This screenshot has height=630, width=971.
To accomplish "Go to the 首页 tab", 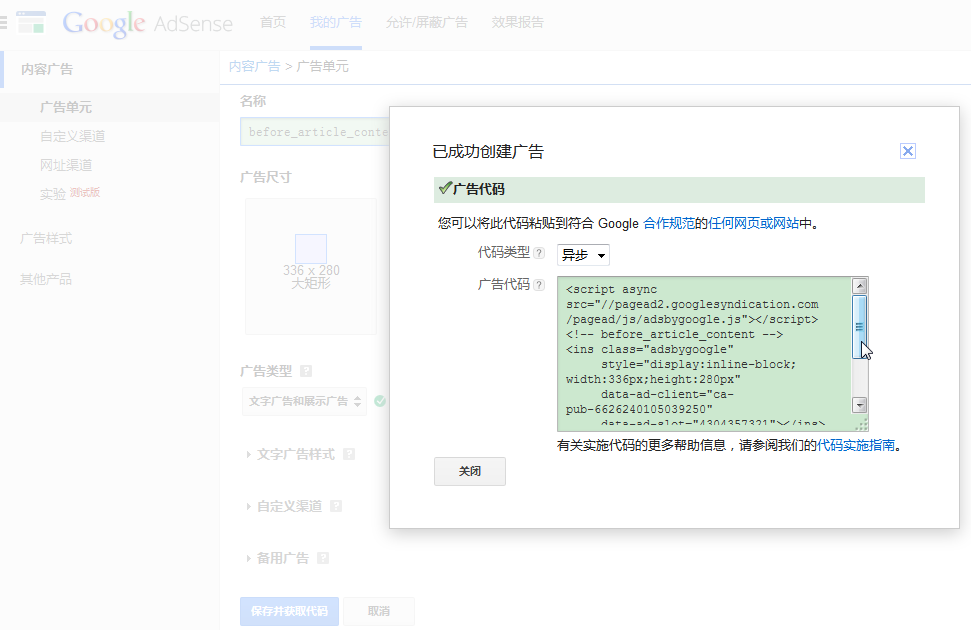I will click(x=273, y=22).
